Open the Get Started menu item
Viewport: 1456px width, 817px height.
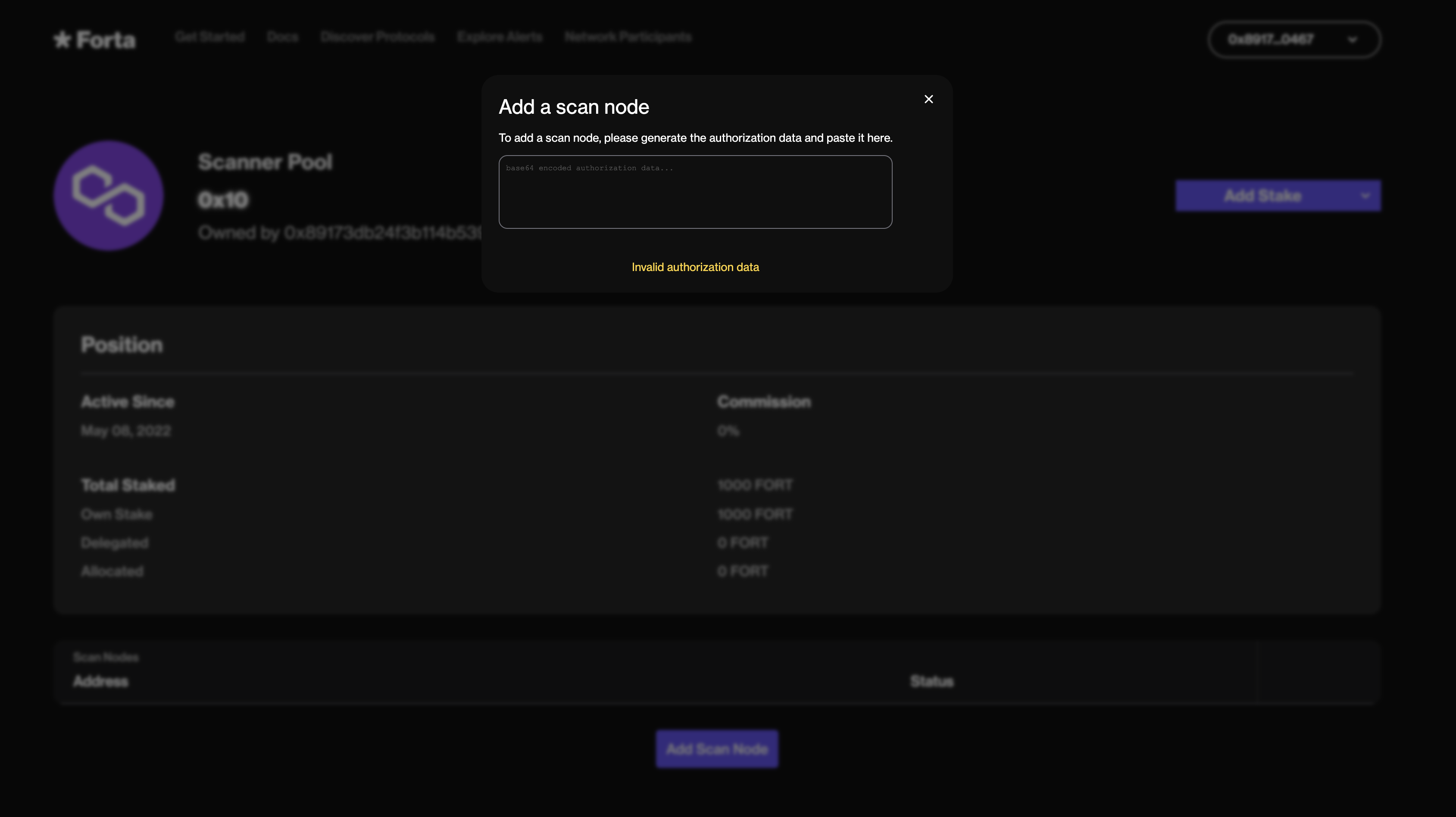[209, 38]
